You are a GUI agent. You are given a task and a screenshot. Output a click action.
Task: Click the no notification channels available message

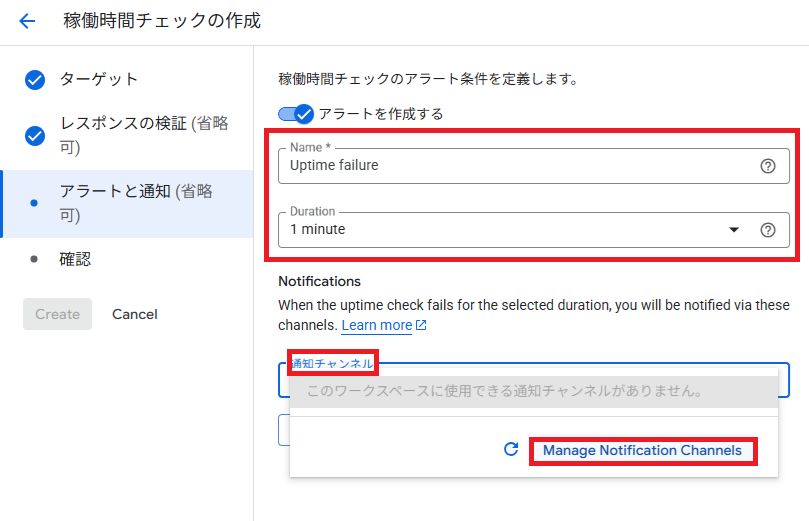pyautogui.click(x=503, y=392)
